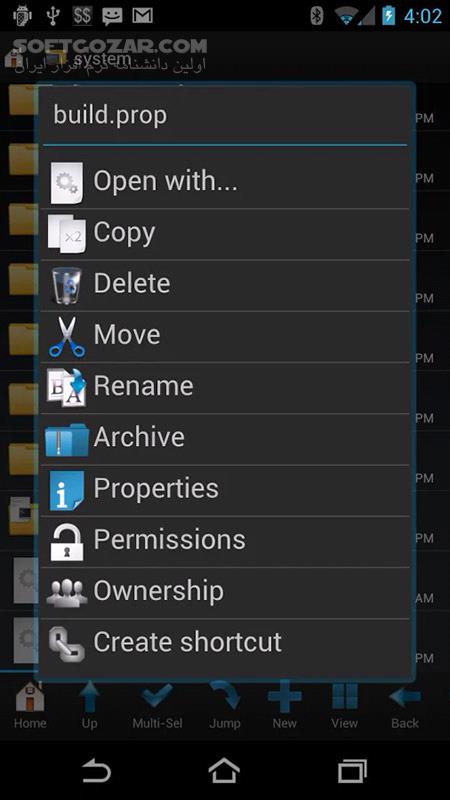
Task: Tap the Permissions padlock icon
Action: [67, 541]
